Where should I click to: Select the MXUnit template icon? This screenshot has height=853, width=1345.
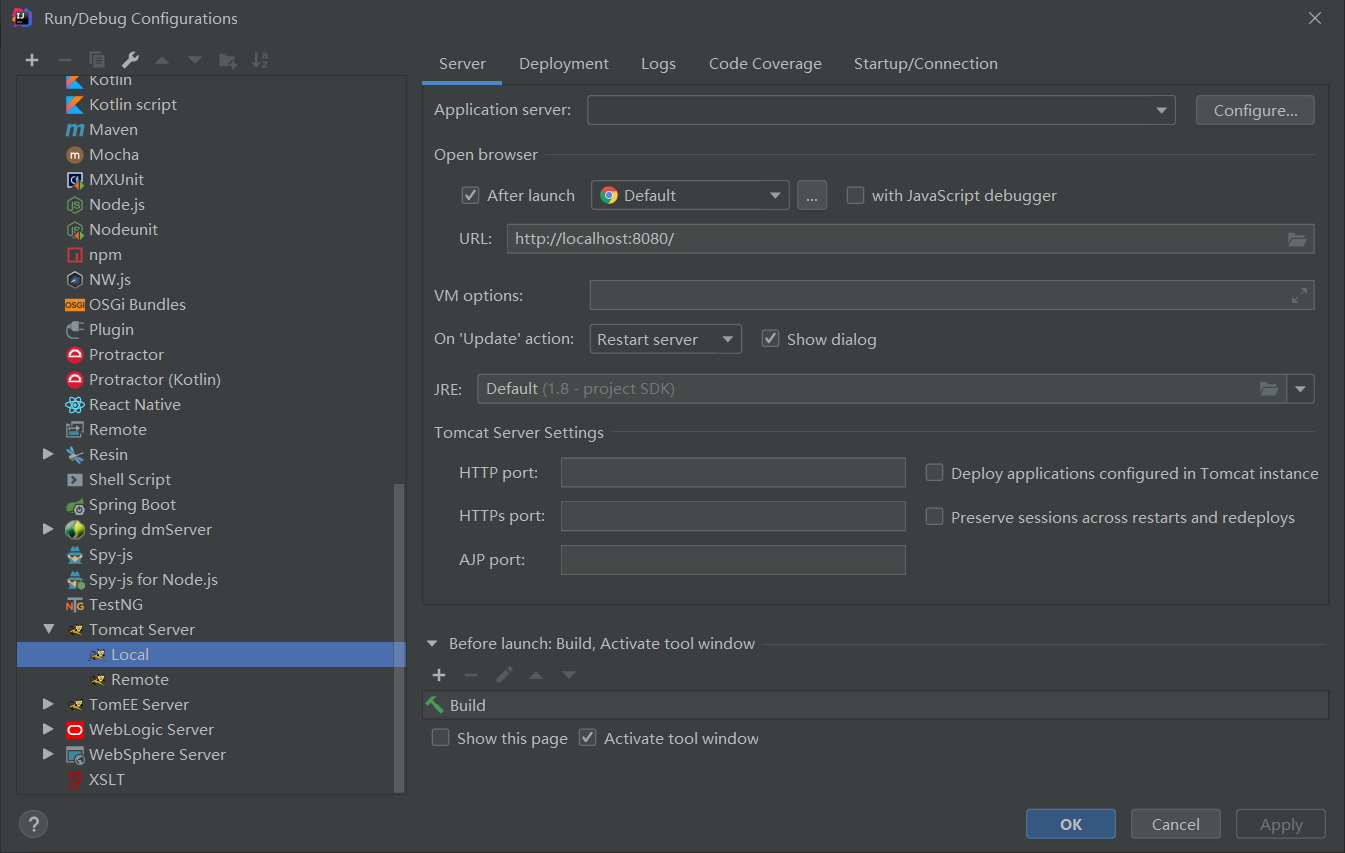pos(74,180)
